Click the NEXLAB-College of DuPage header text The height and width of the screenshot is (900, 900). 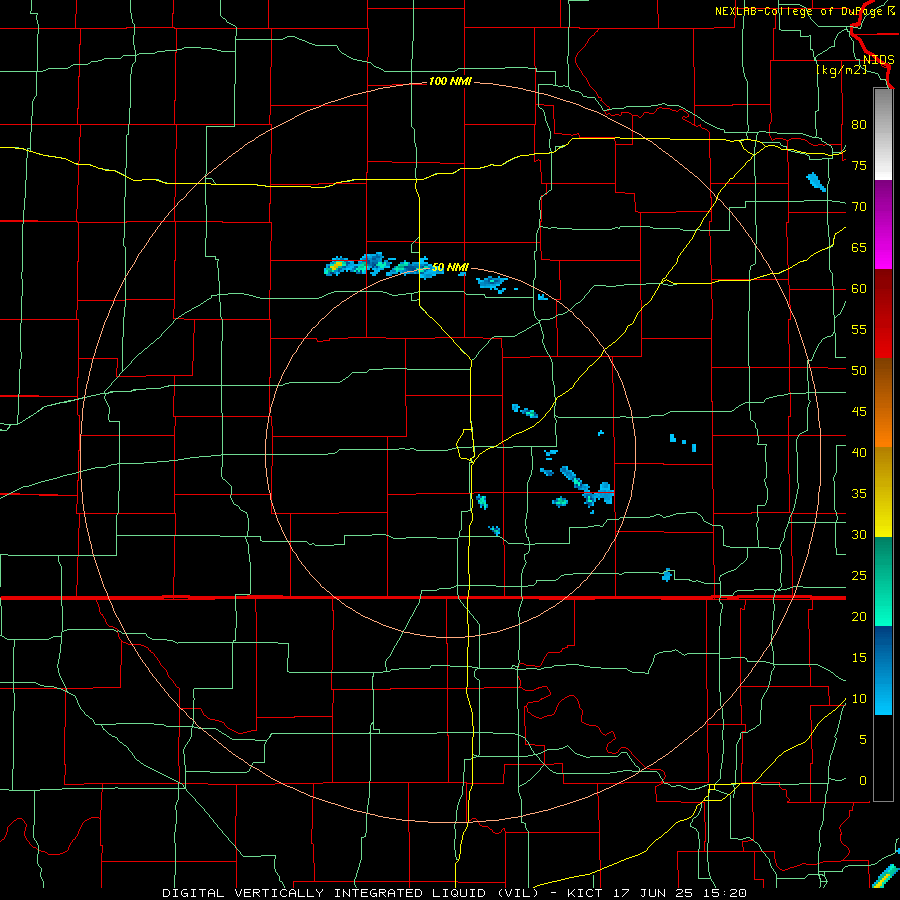tap(804, 11)
